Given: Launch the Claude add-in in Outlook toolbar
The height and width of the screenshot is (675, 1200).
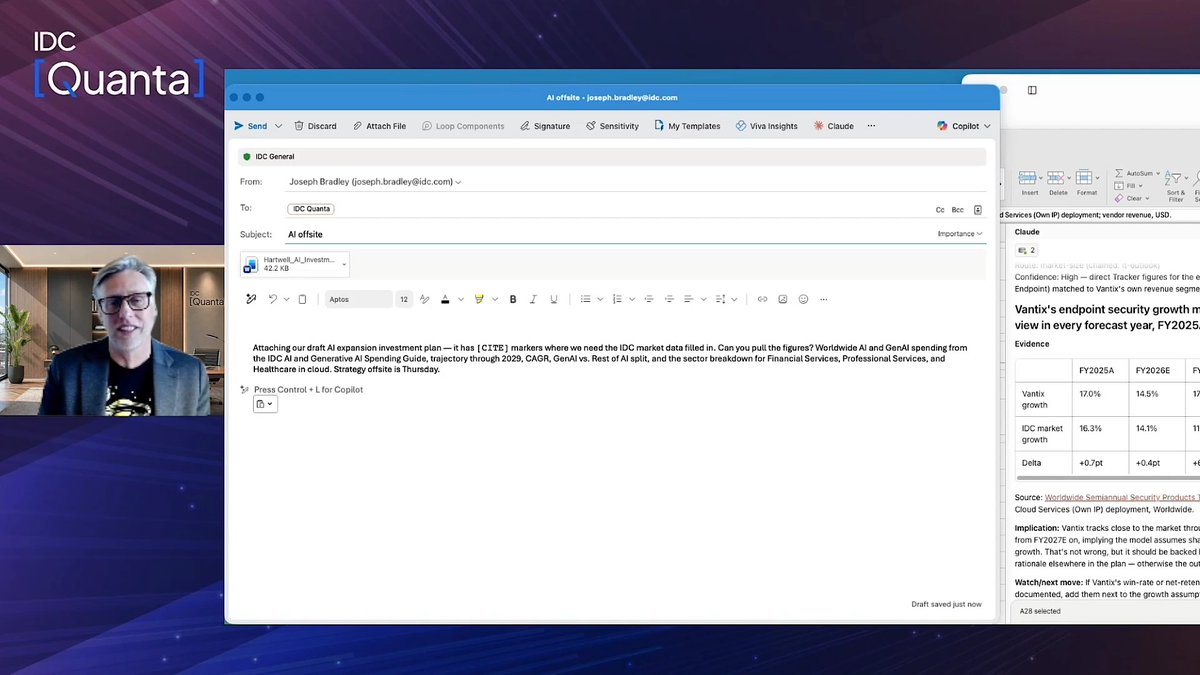Looking at the screenshot, I should click(833, 126).
